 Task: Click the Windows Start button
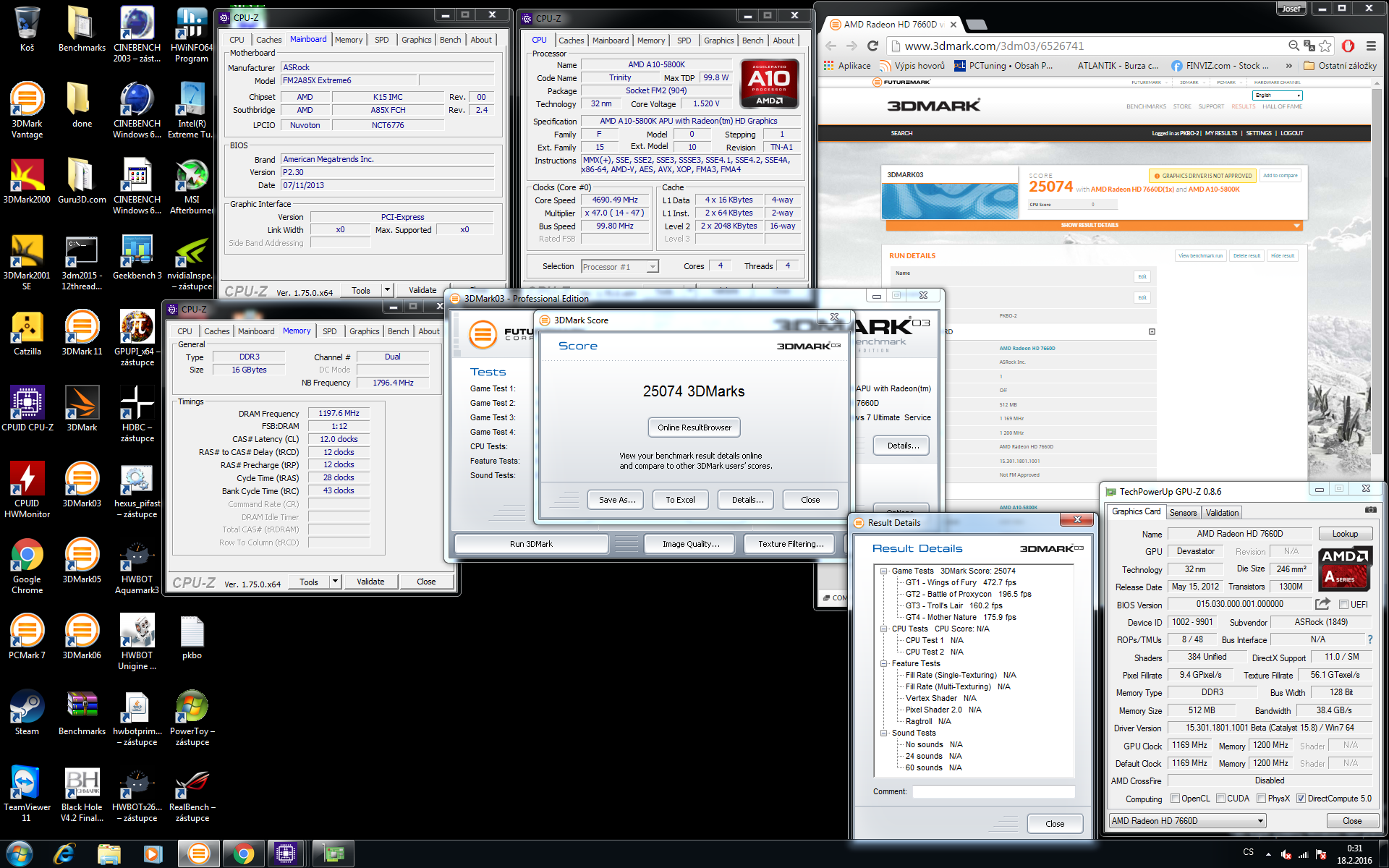(x=19, y=854)
